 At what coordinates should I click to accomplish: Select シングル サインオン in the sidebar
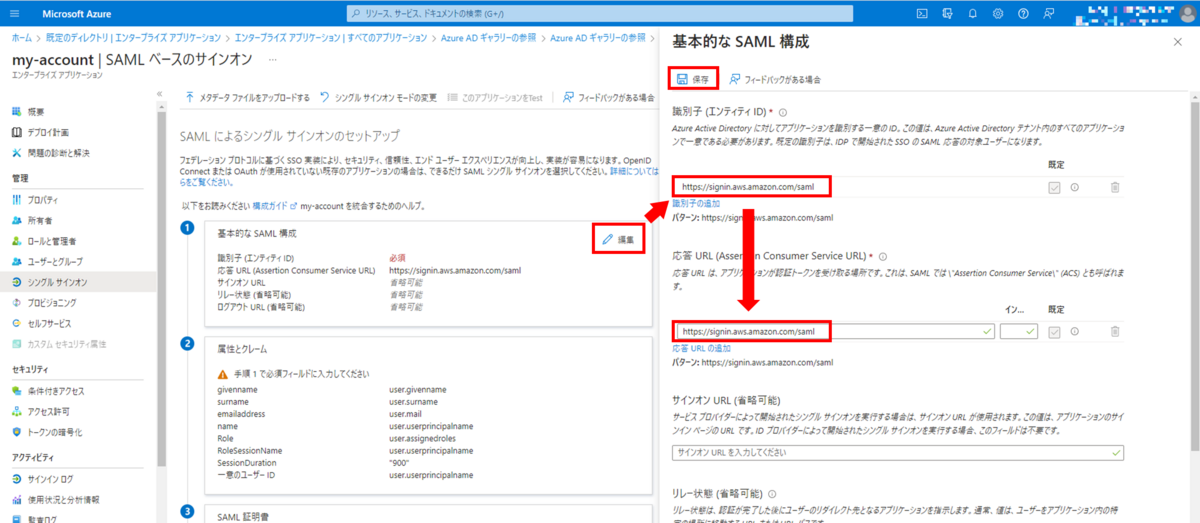tap(59, 281)
